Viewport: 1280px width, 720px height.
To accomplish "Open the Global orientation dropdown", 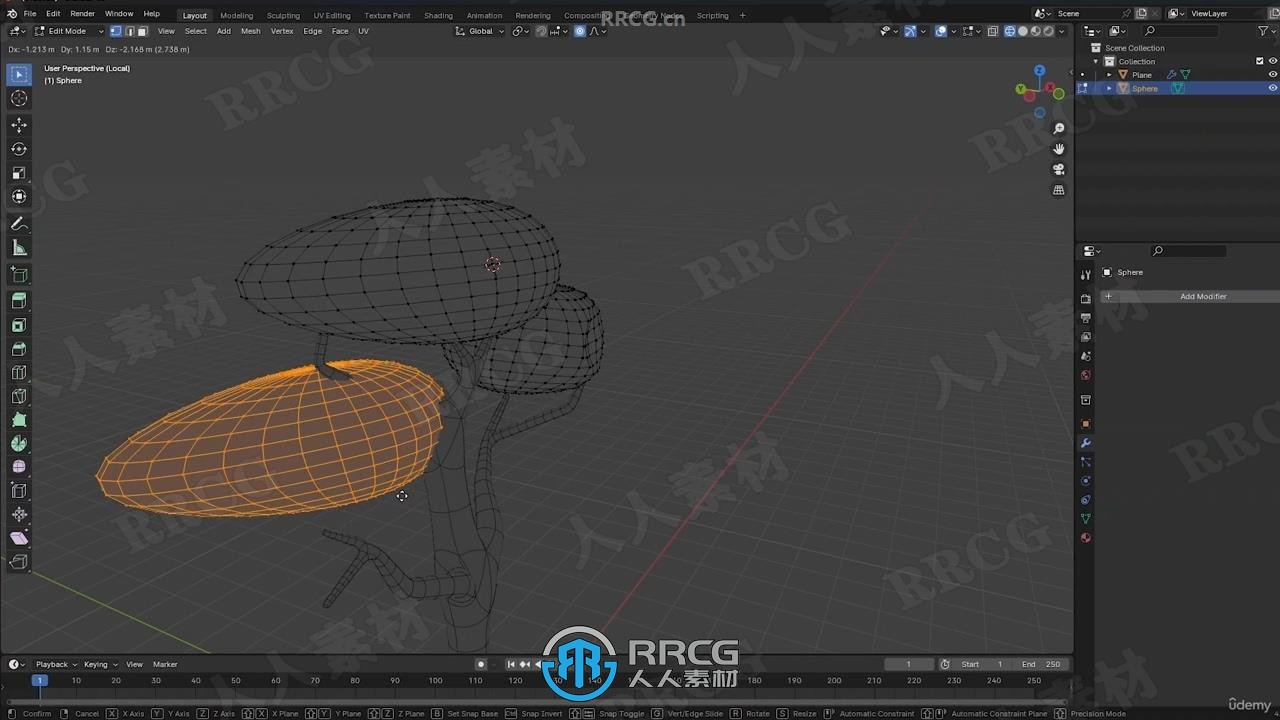I will (480, 31).
